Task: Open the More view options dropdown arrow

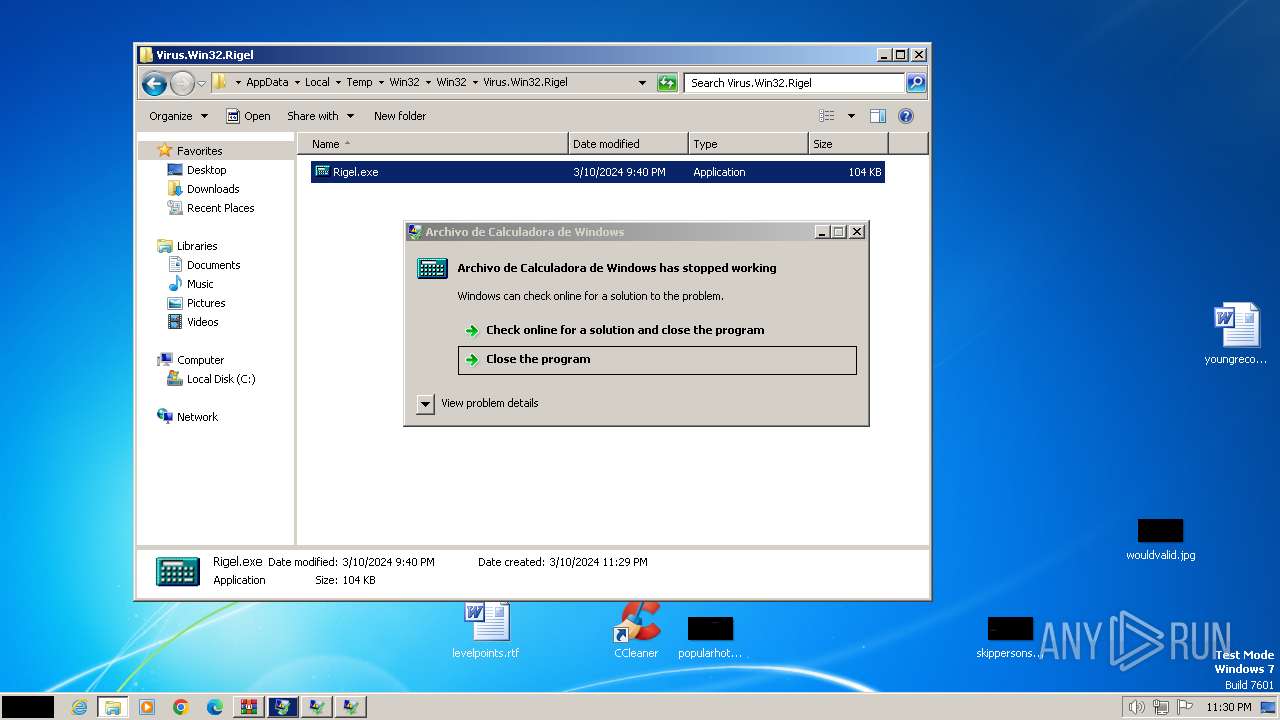Action: [851, 116]
